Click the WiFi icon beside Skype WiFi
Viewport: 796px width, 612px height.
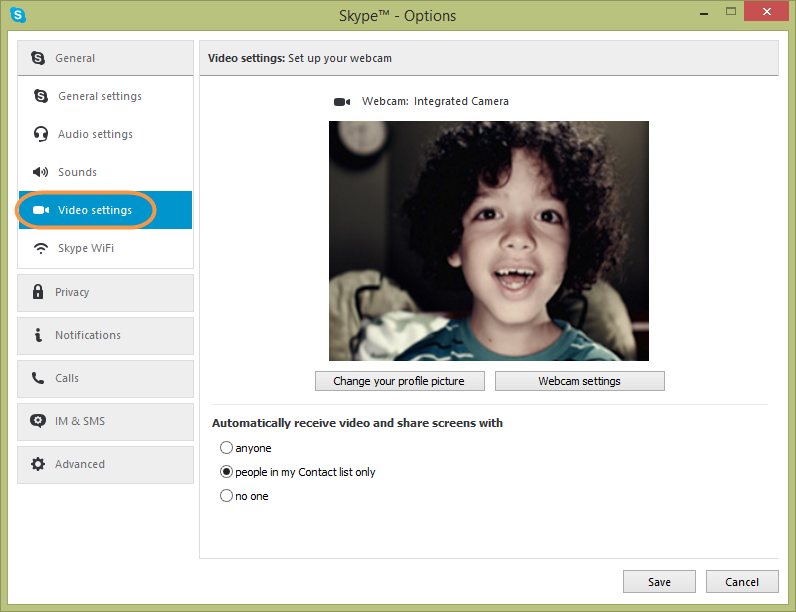click(41, 248)
